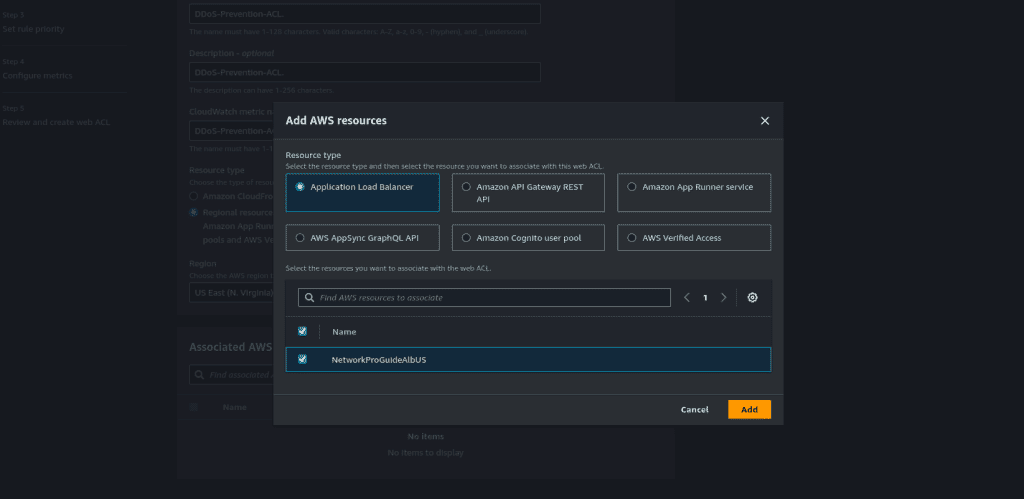Screen dimensions: 1024x499
Task: Close the Add AWS resources dialog
Action: (x=765, y=121)
